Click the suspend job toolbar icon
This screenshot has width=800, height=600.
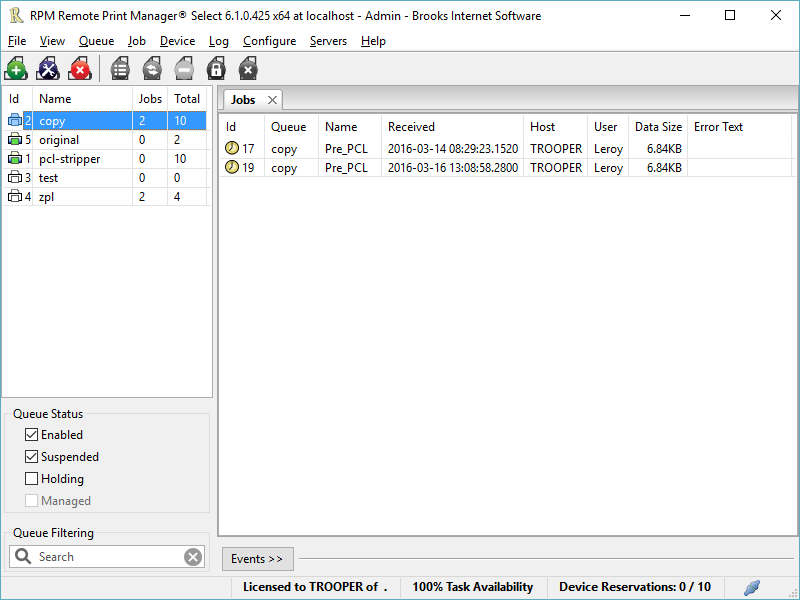click(x=183, y=68)
